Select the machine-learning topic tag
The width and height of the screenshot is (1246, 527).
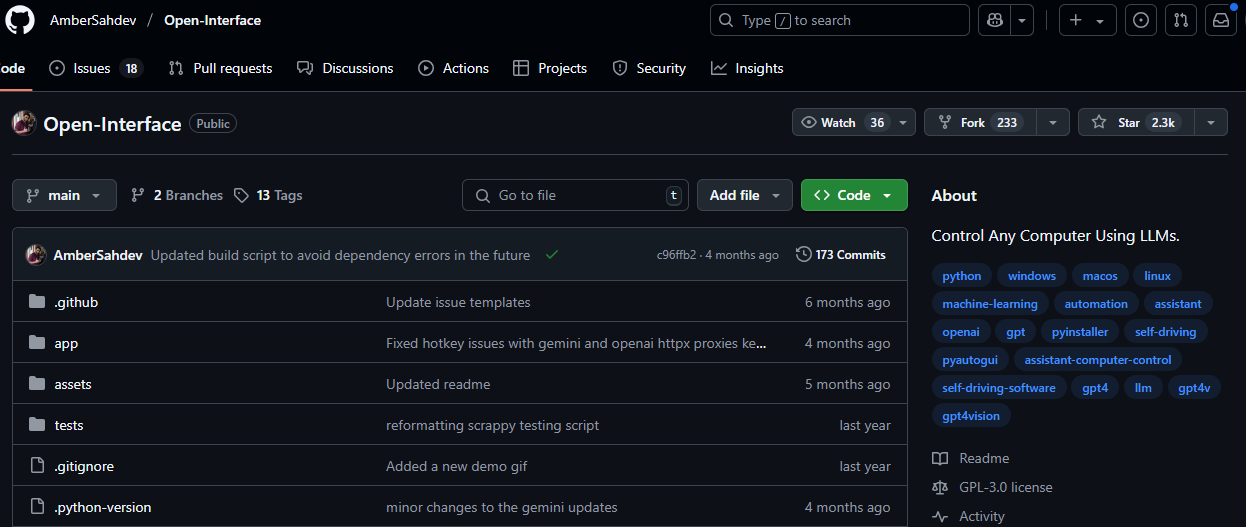990,304
